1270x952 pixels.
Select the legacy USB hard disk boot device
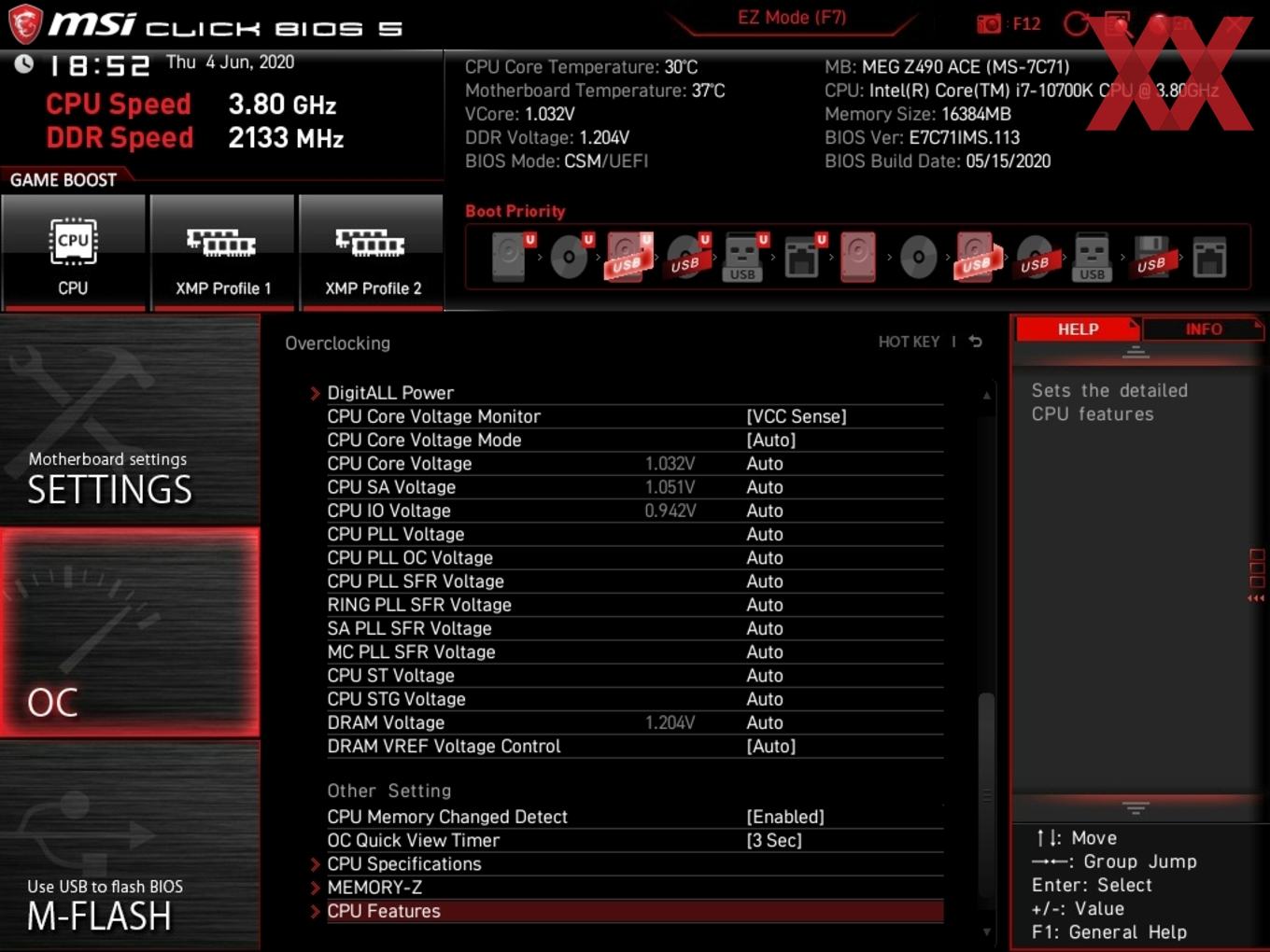tap(977, 256)
